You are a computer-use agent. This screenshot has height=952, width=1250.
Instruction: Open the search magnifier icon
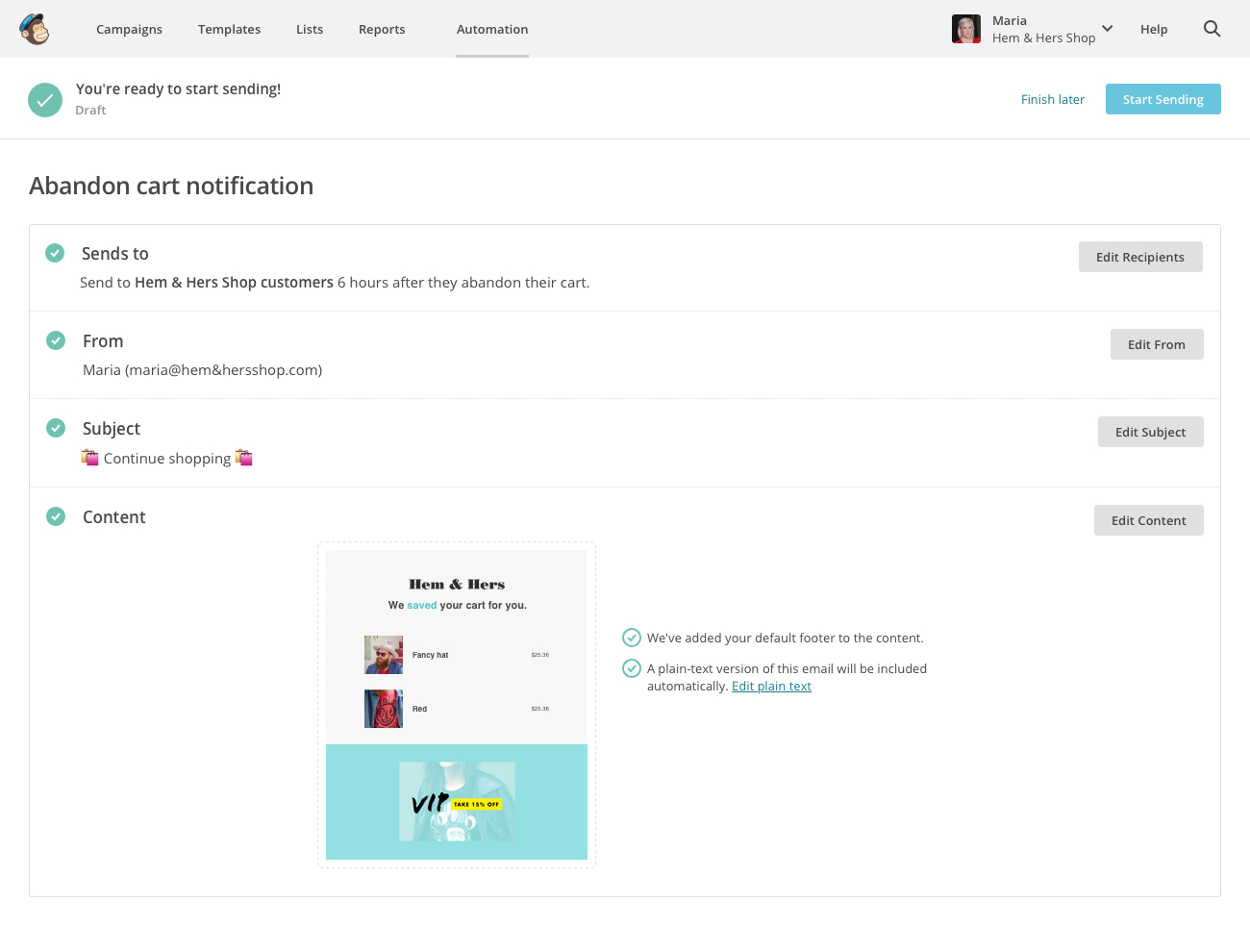click(1212, 29)
